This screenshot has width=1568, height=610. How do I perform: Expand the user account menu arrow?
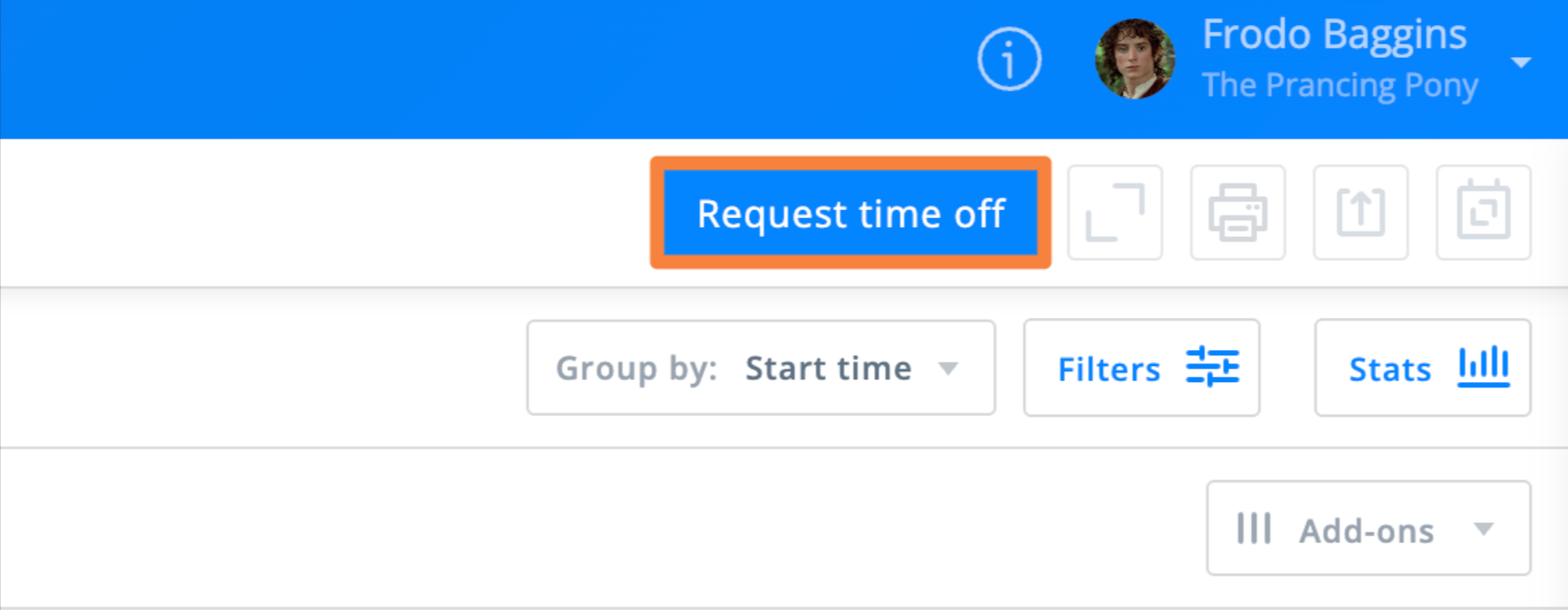1521,62
